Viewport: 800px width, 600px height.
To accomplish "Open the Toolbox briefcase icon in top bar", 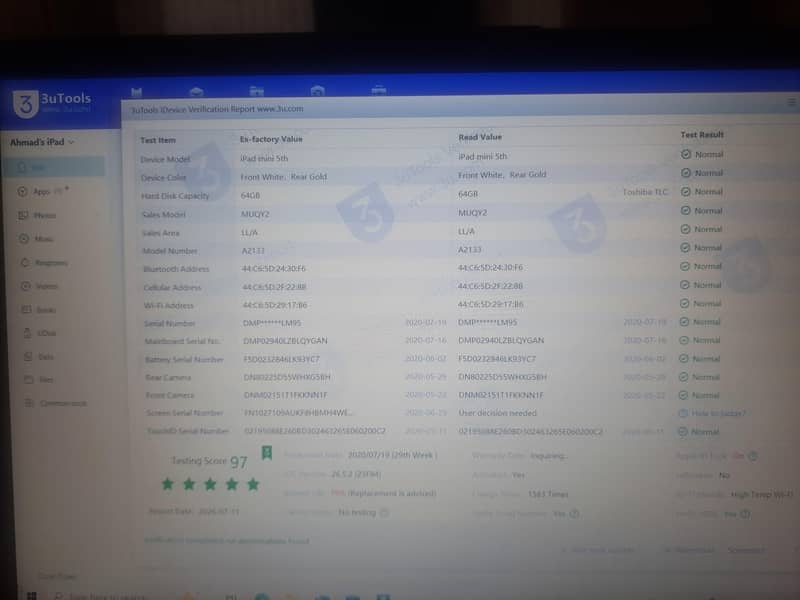I will 379,90.
